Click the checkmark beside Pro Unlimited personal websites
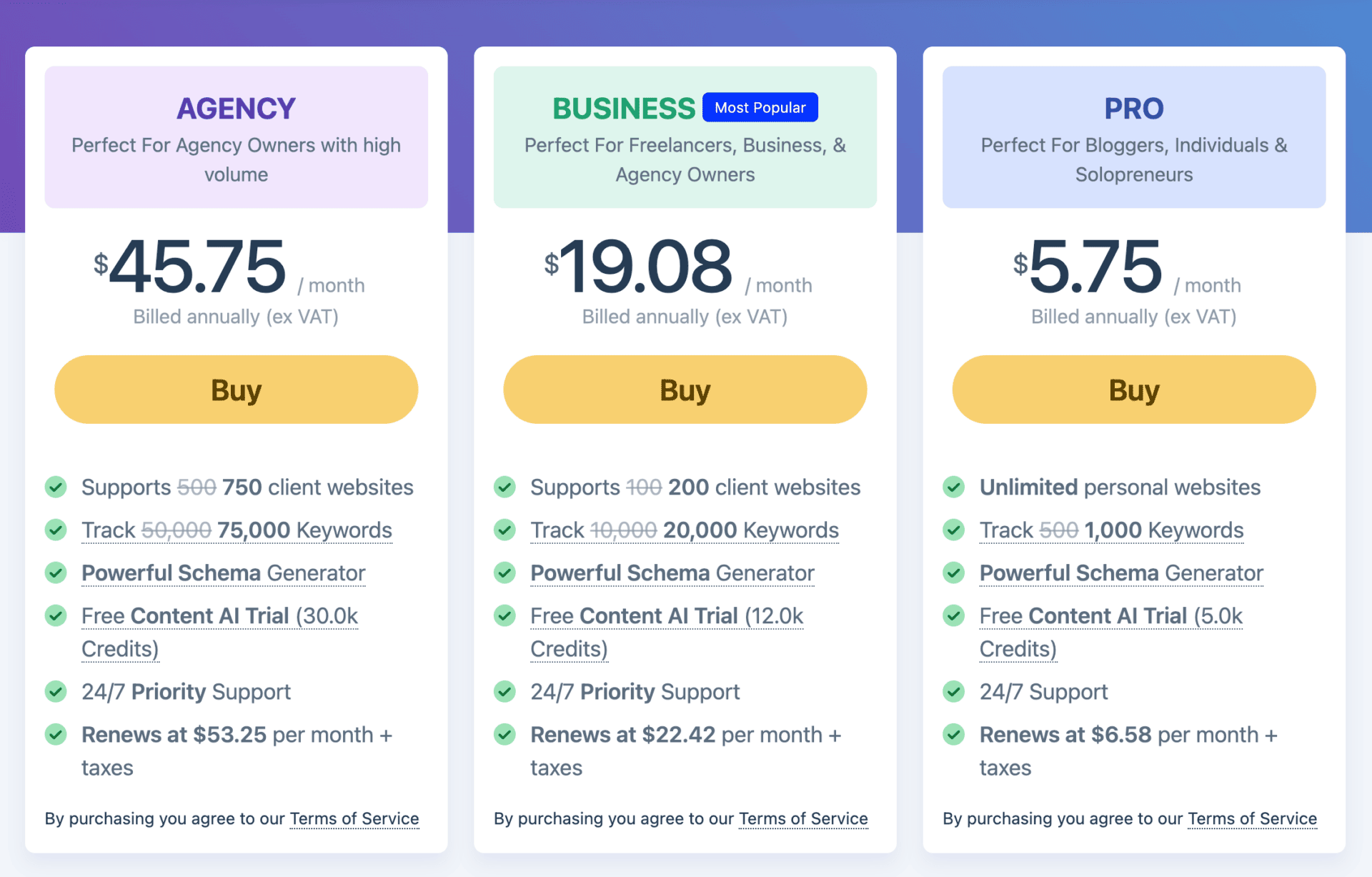This screenshot has height=877, width=1372. tap(953, 487)
